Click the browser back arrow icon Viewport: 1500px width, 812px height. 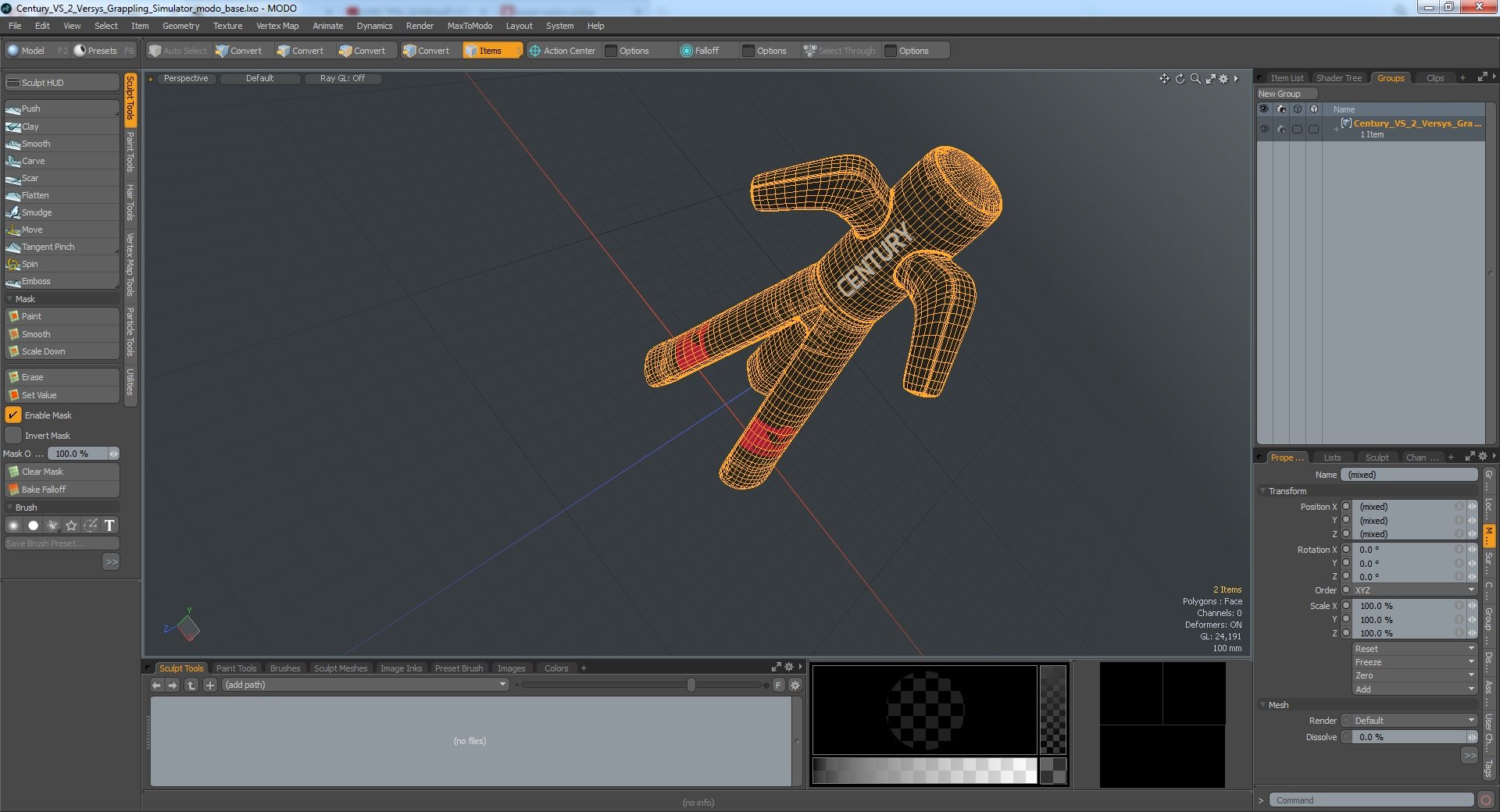(x=156, y=685)
